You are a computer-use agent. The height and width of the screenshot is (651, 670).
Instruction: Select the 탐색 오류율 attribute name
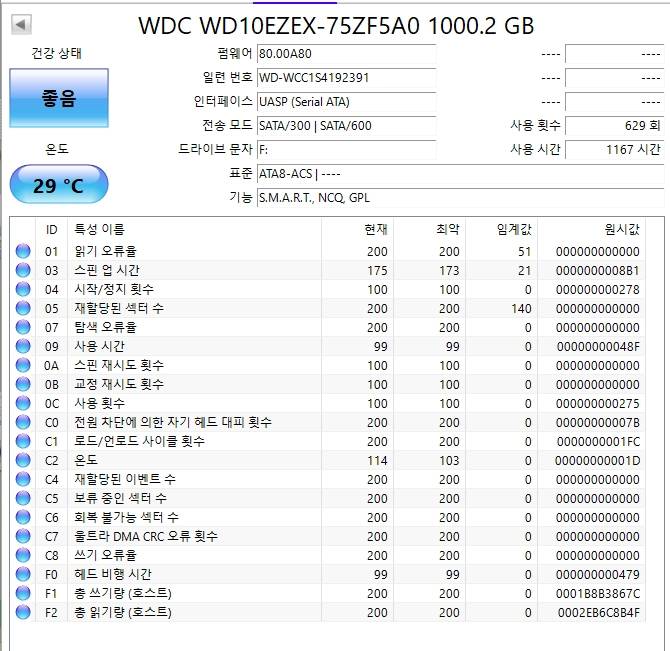coord(106,327)
